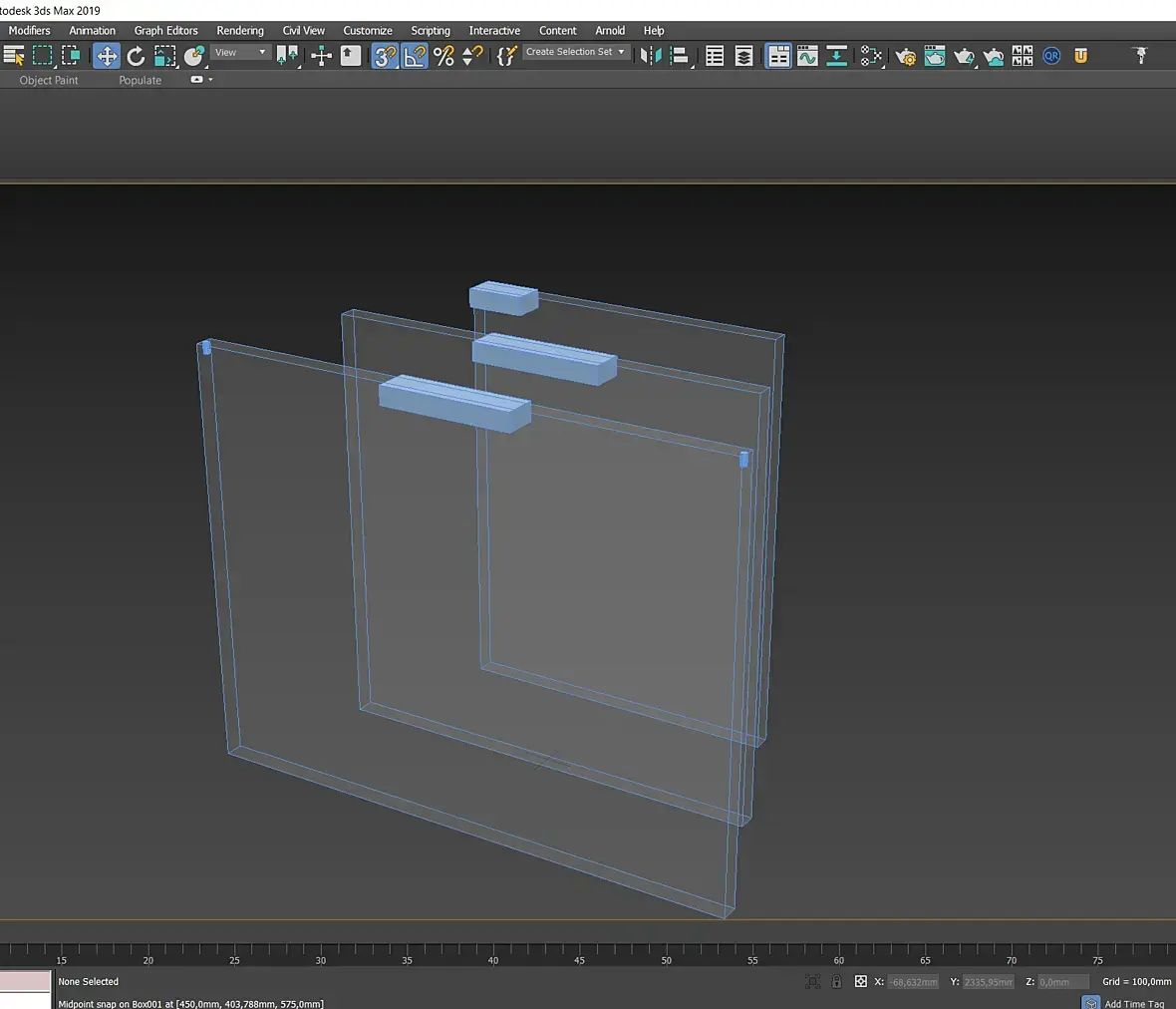Open Curve Editor from toolbar
This screenshot has height=1009, width=1176.
click(807, 56)
